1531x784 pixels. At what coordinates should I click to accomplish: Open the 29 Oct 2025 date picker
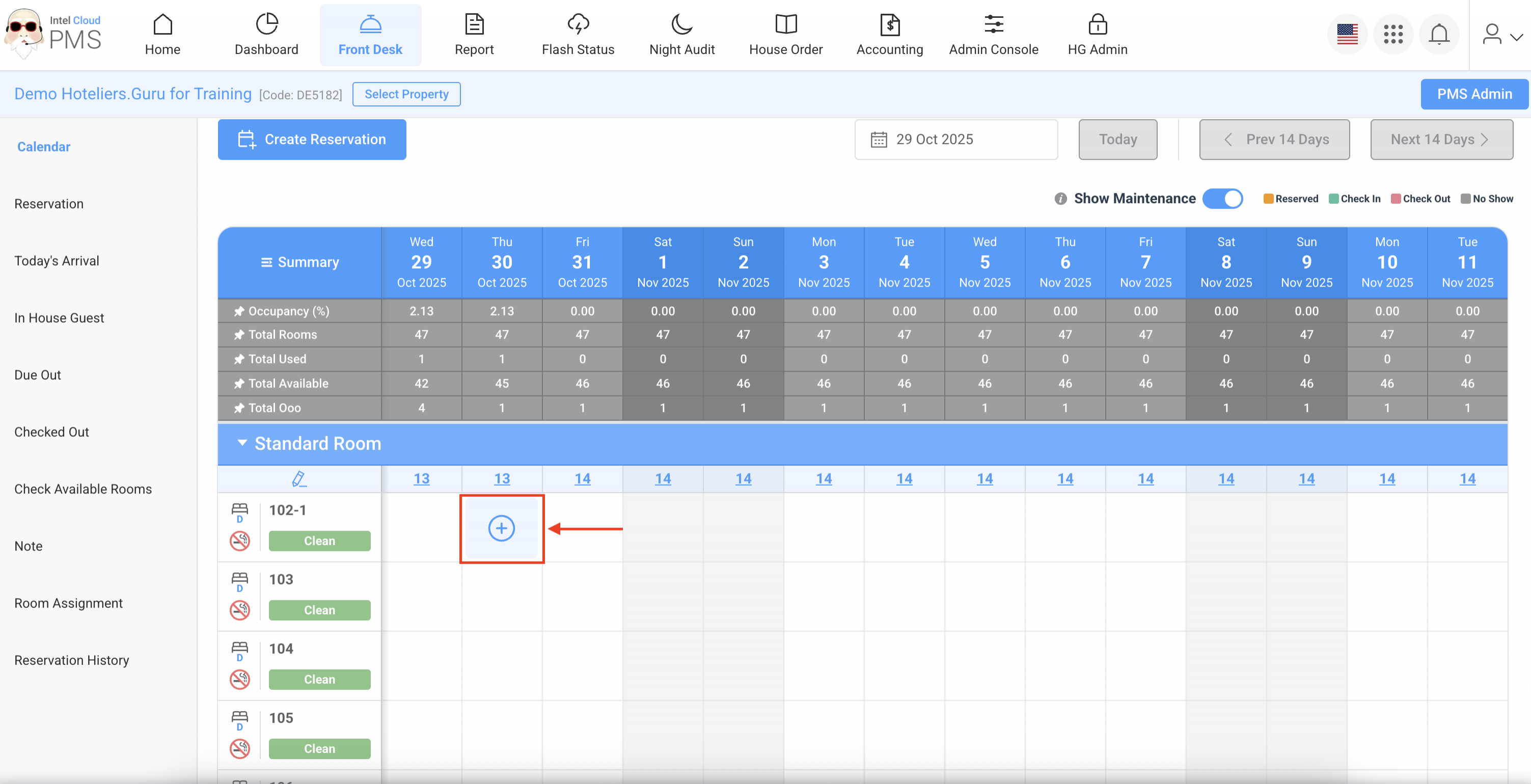pyautogui.click(x=955, y=139)
